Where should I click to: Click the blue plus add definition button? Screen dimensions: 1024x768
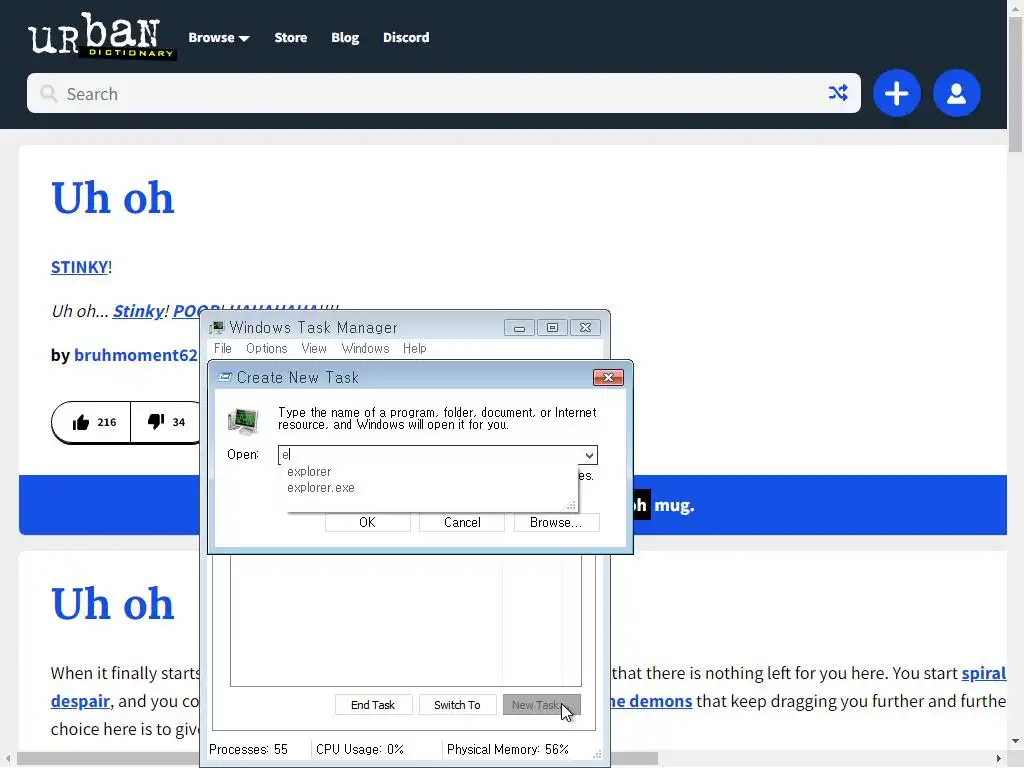897,93
